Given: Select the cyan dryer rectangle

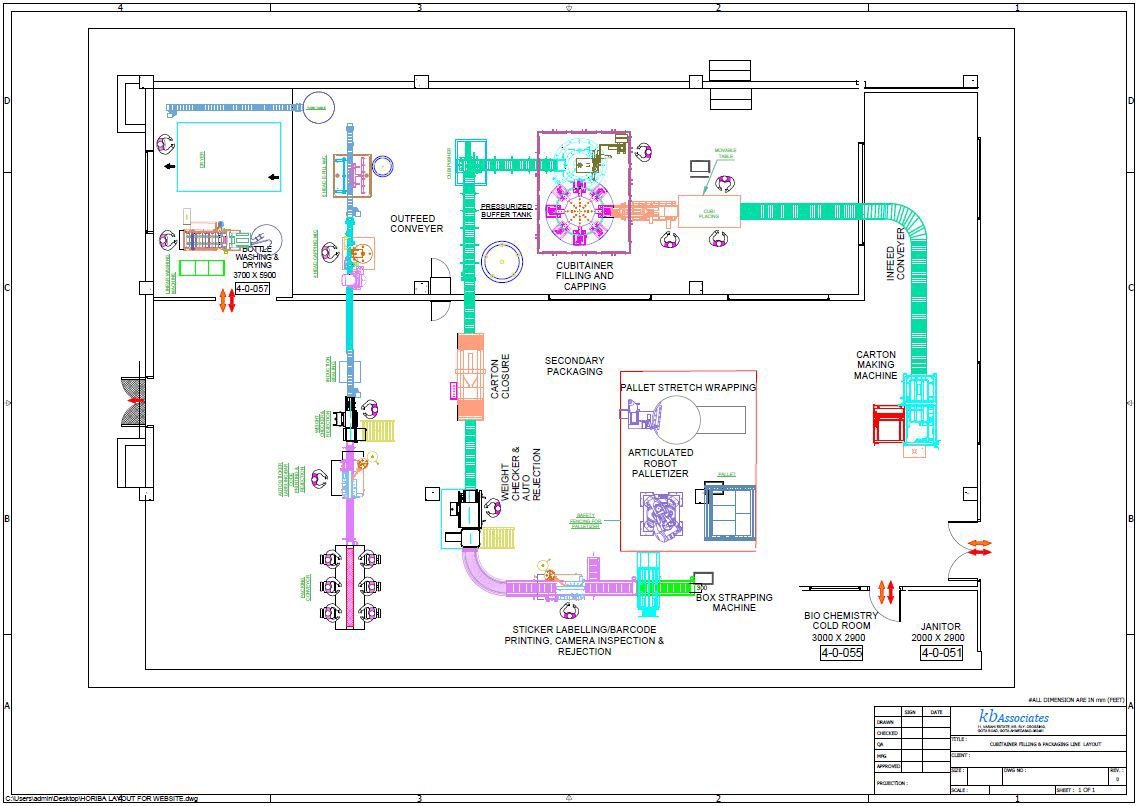Looking at the screenshot, I should click(x=229, y=156).
